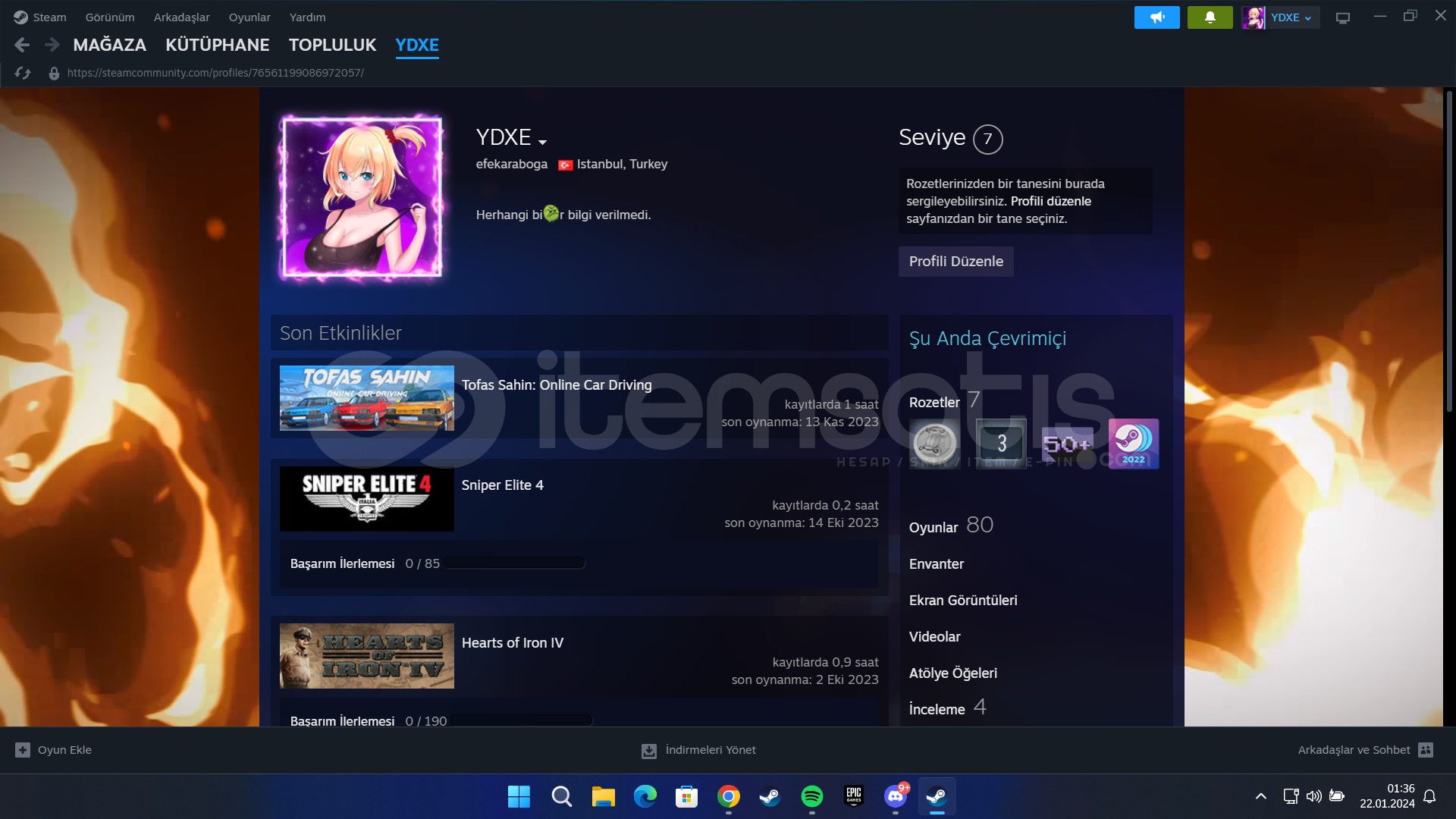Click the Big Picture monitor icon

tap(1343, 18)
